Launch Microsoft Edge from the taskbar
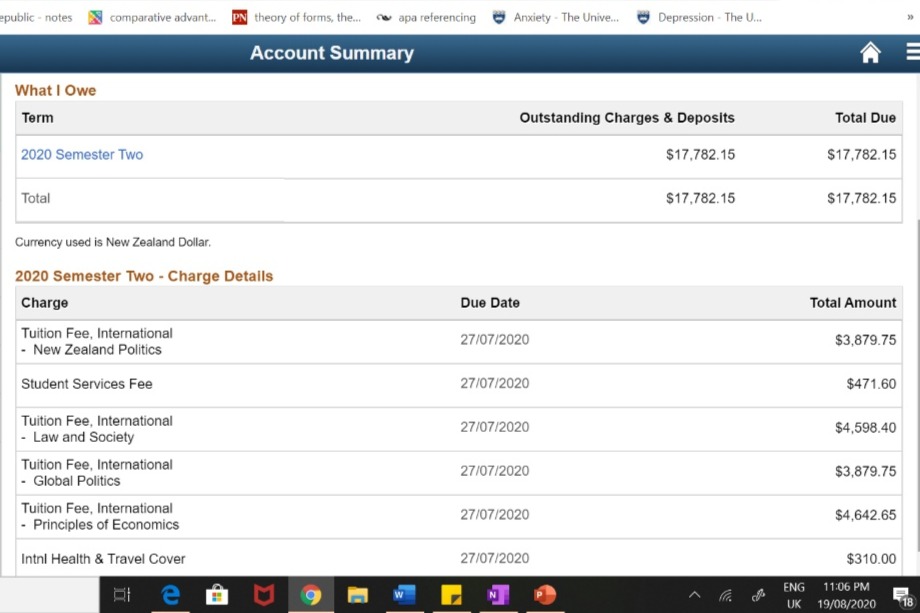Viewport: 920px width, 613px height. (x=170, y=595)
